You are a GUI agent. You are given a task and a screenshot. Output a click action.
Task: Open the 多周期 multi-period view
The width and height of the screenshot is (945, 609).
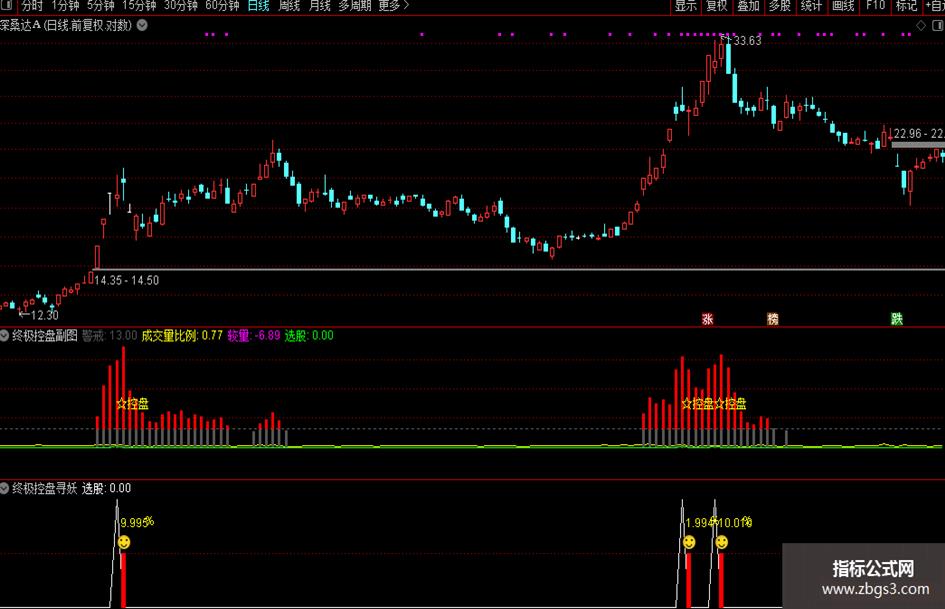(x=354, y=6)
